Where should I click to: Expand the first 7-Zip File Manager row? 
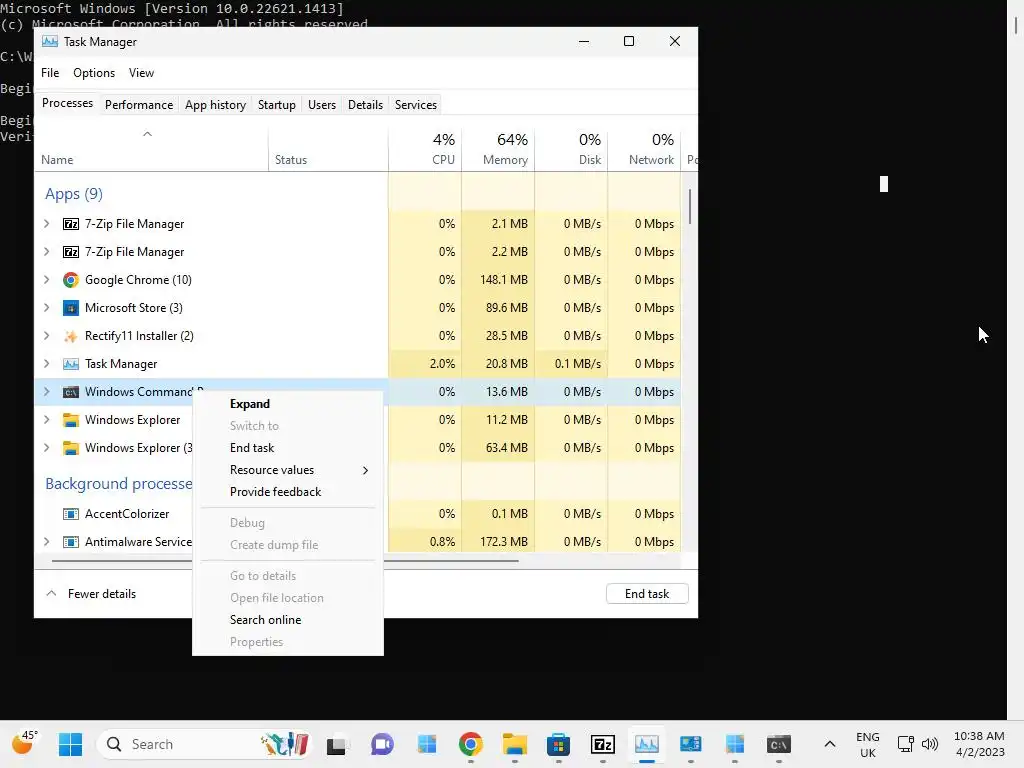click(46, 224)
